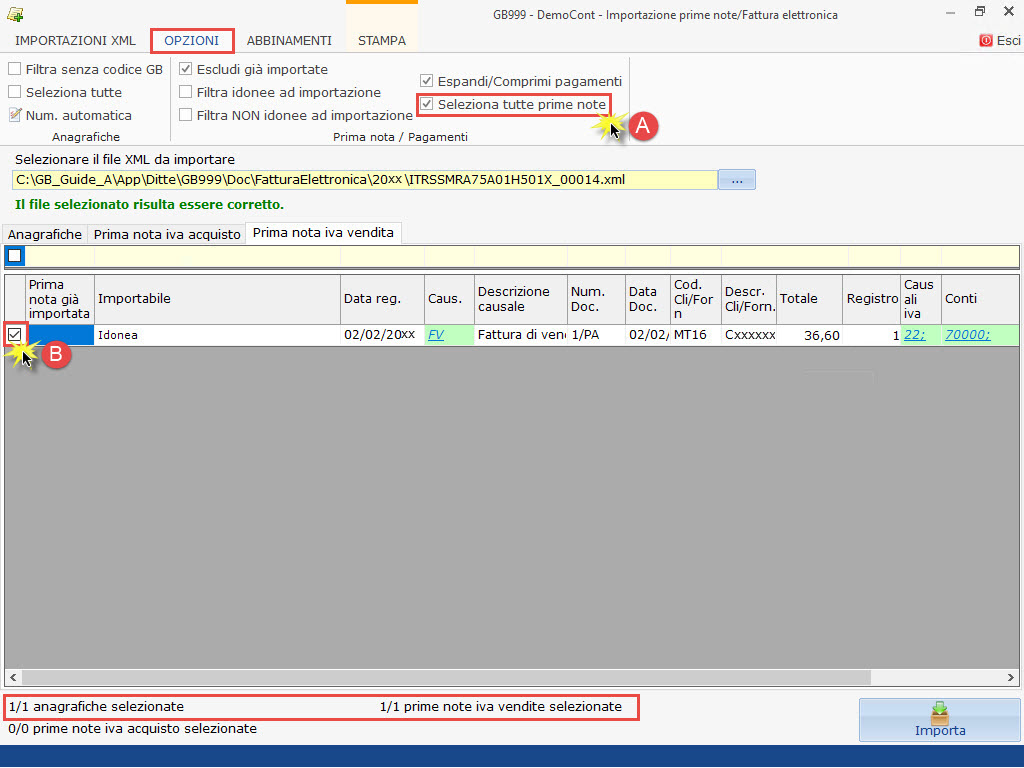The height and width of the screenshot is (768, 1024).
Task: Toggle Num. automatica option
Action: [15, 115]
